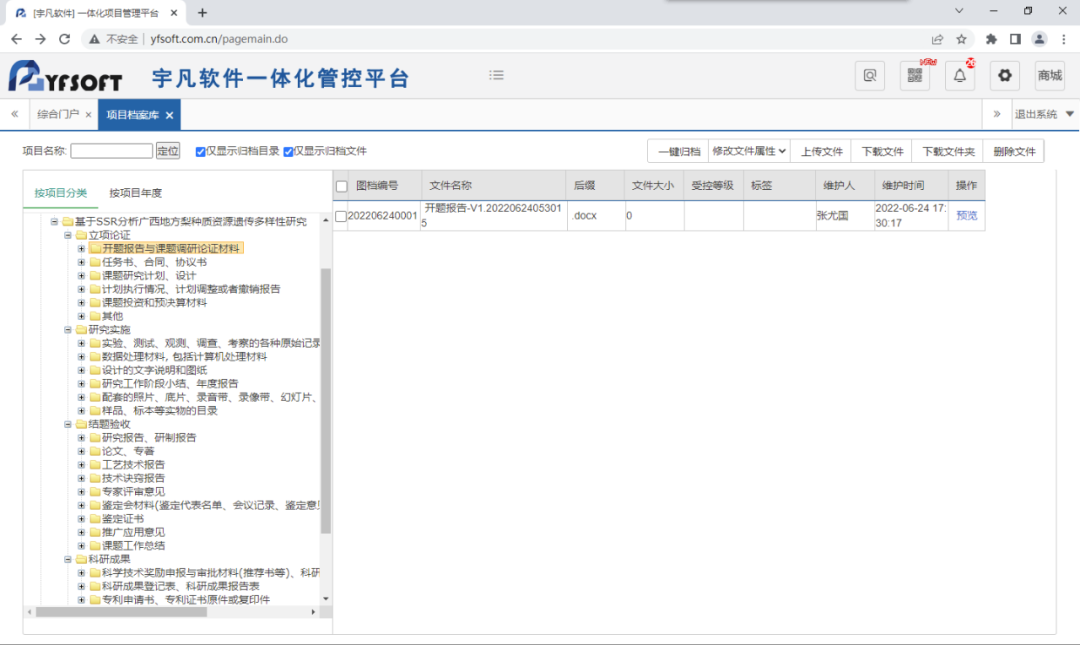Image resolution: width=1080 pixels, height=645 pixels.
Task: Select 课题工作总结 folder
Action: [133, 545]
